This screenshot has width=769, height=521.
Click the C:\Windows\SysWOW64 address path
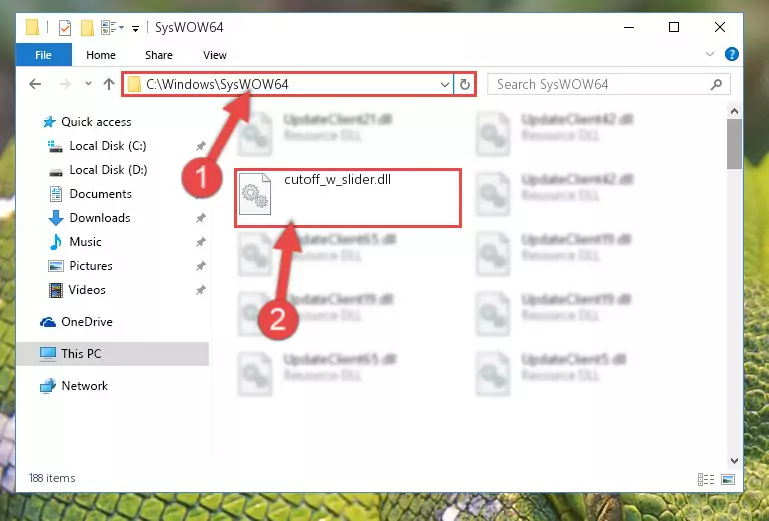(x=217, y=84)
